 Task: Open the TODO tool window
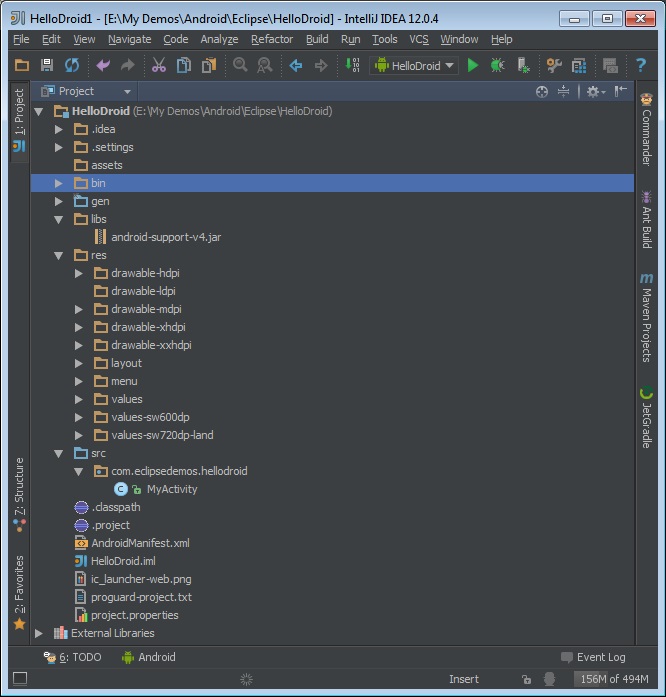(72, 657)
